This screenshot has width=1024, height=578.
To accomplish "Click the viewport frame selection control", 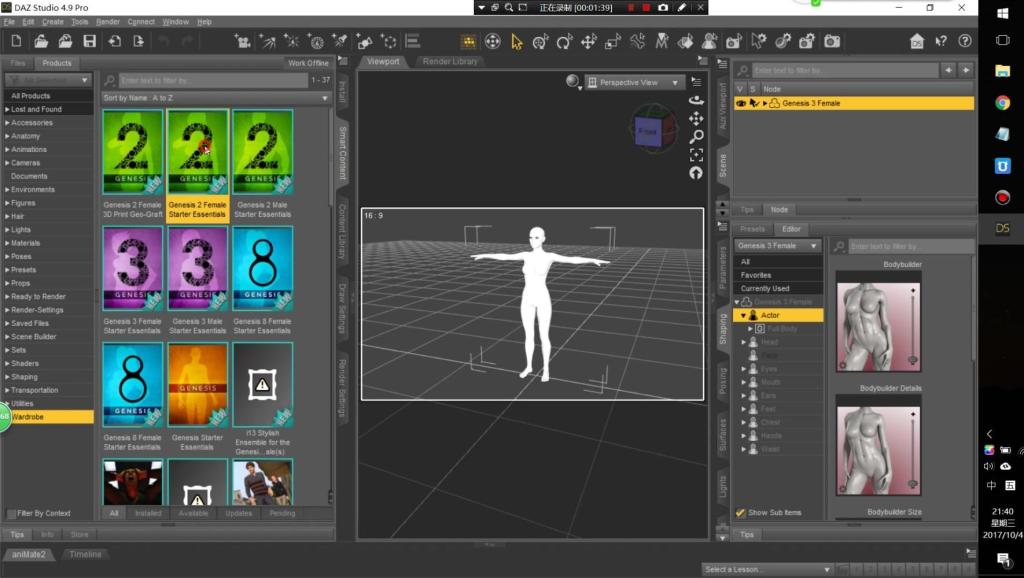I will [x=696, y=155].
